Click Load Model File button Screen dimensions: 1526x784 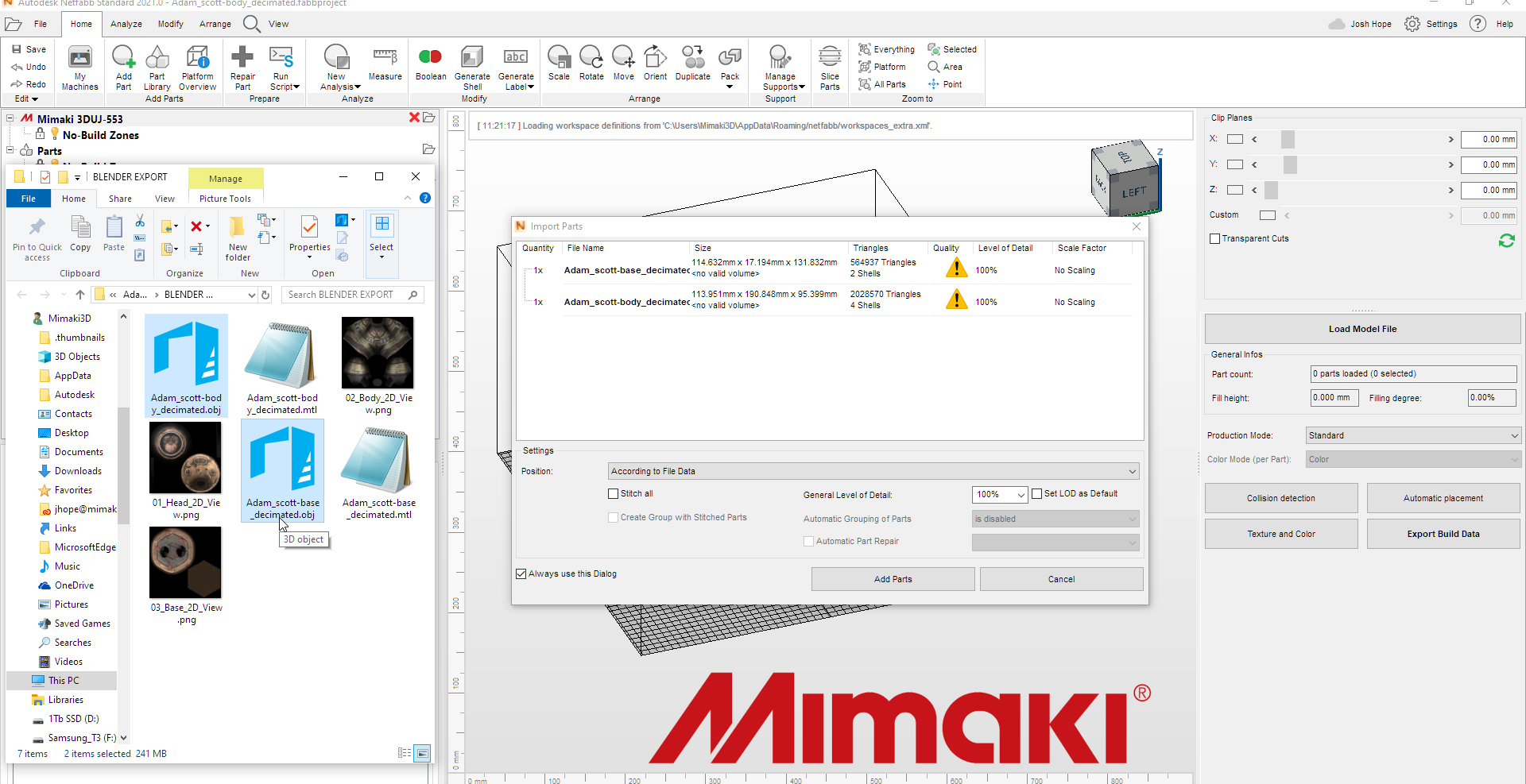click(1362, 329)
